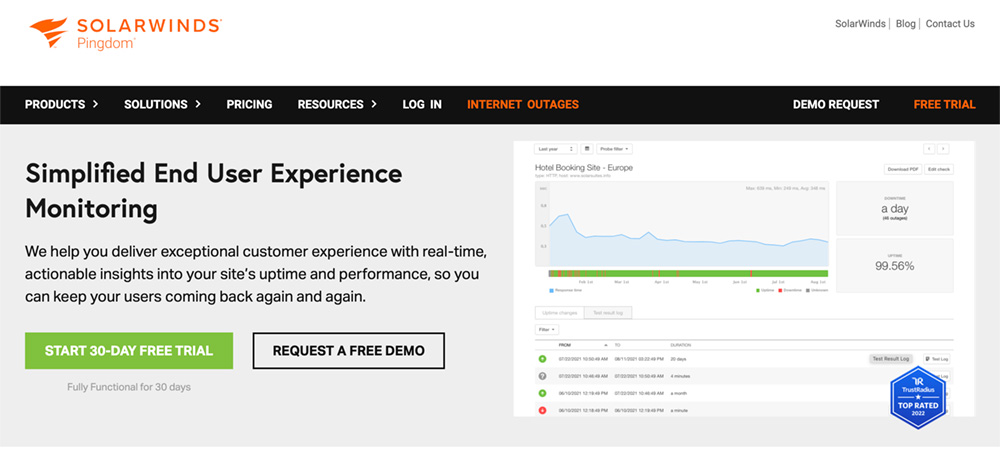Viewport: 1000px width, 463px height.
Task: Go to previous period arrow in dashboard
Action: [x=929, y=149]
